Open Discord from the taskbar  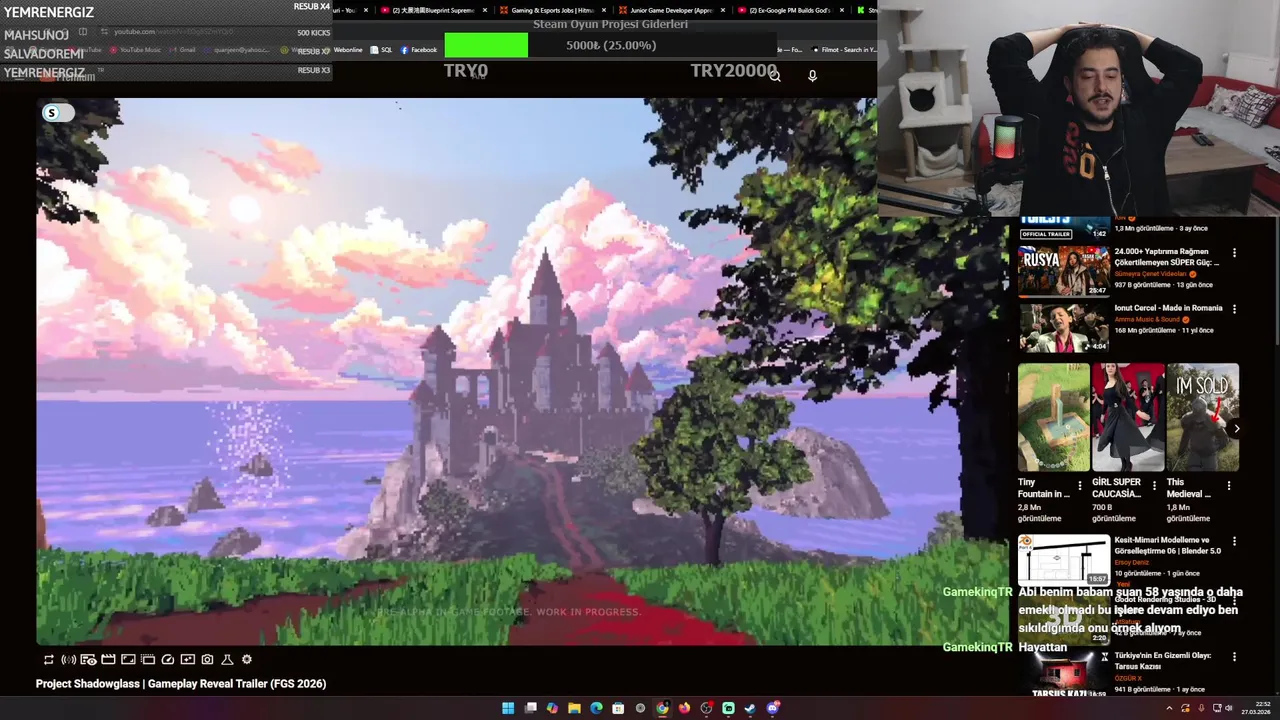tap(772, 708)
